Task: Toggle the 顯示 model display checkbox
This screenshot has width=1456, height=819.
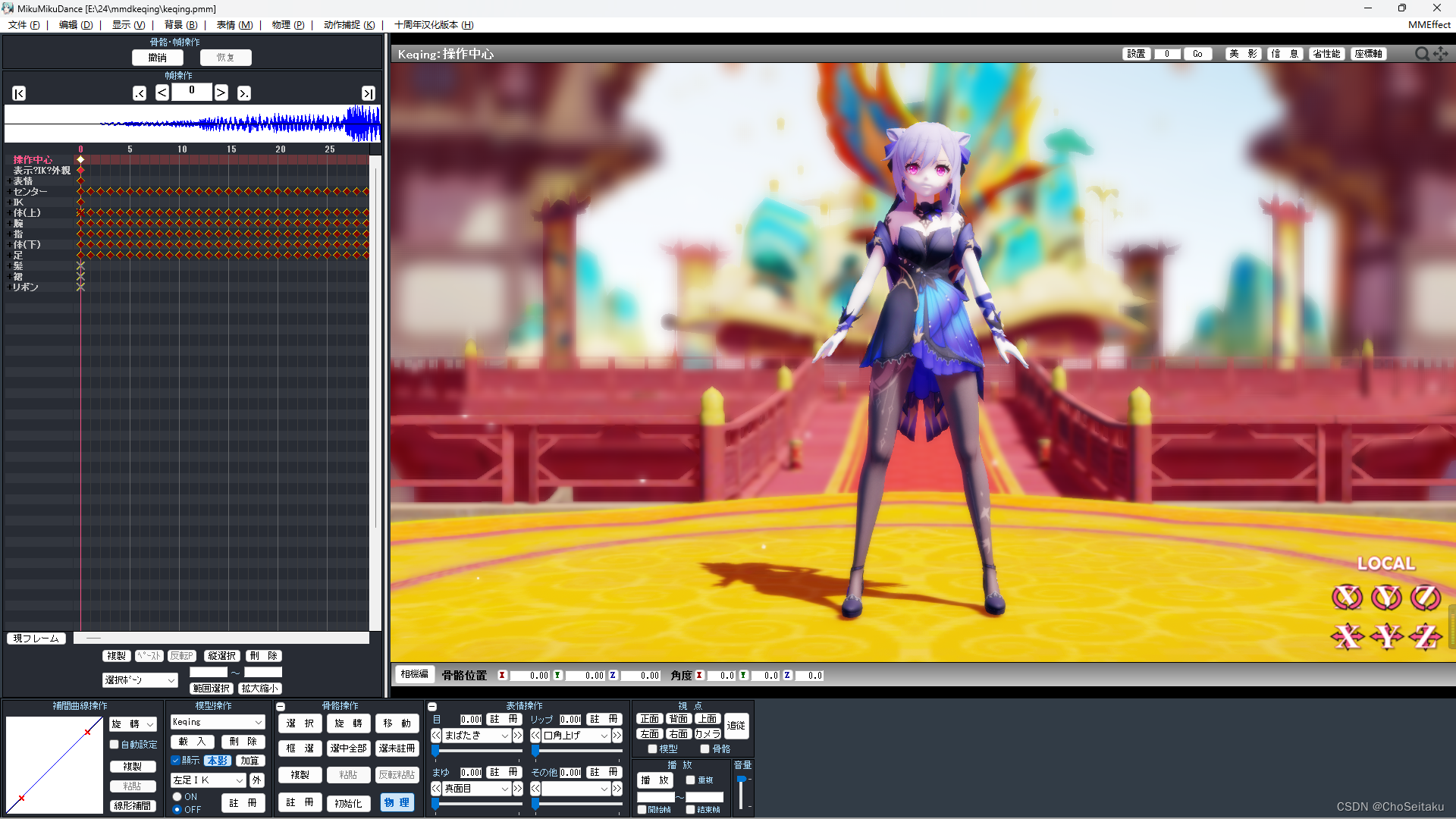Action: tap(176, 761)
